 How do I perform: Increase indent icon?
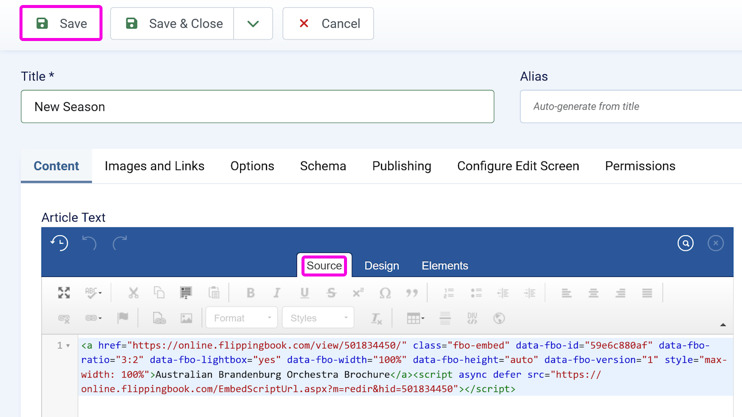pos(530,293)
